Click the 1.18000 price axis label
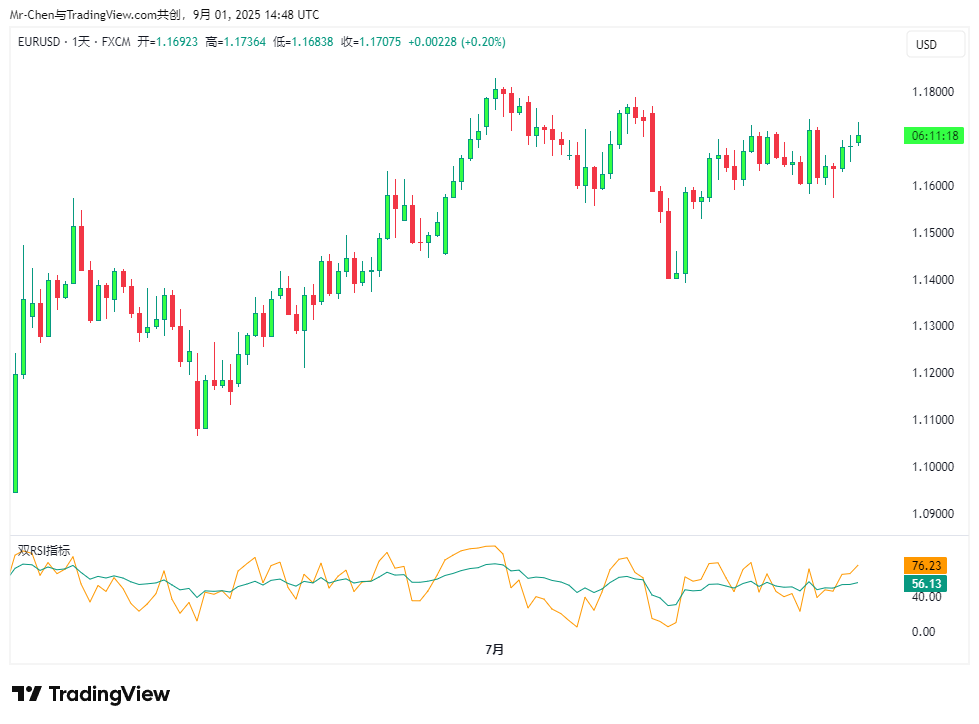Viewport: 979px width, 724px height. tap(933, 92)
